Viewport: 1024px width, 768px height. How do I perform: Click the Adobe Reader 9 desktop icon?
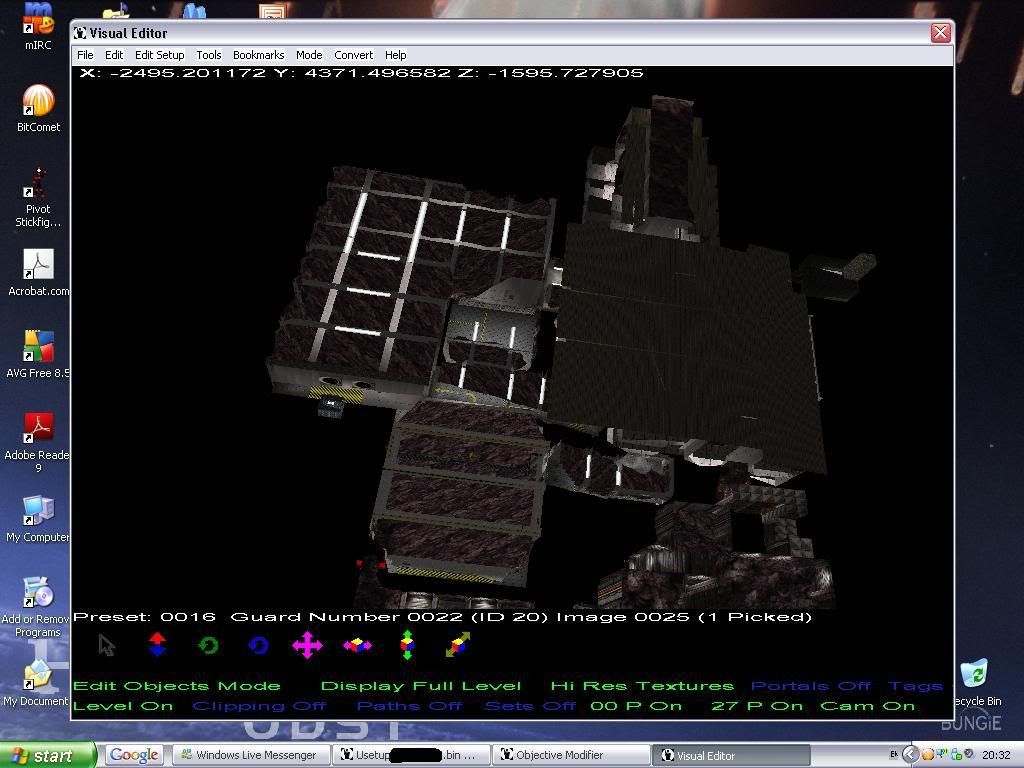(x=38, y=443)
